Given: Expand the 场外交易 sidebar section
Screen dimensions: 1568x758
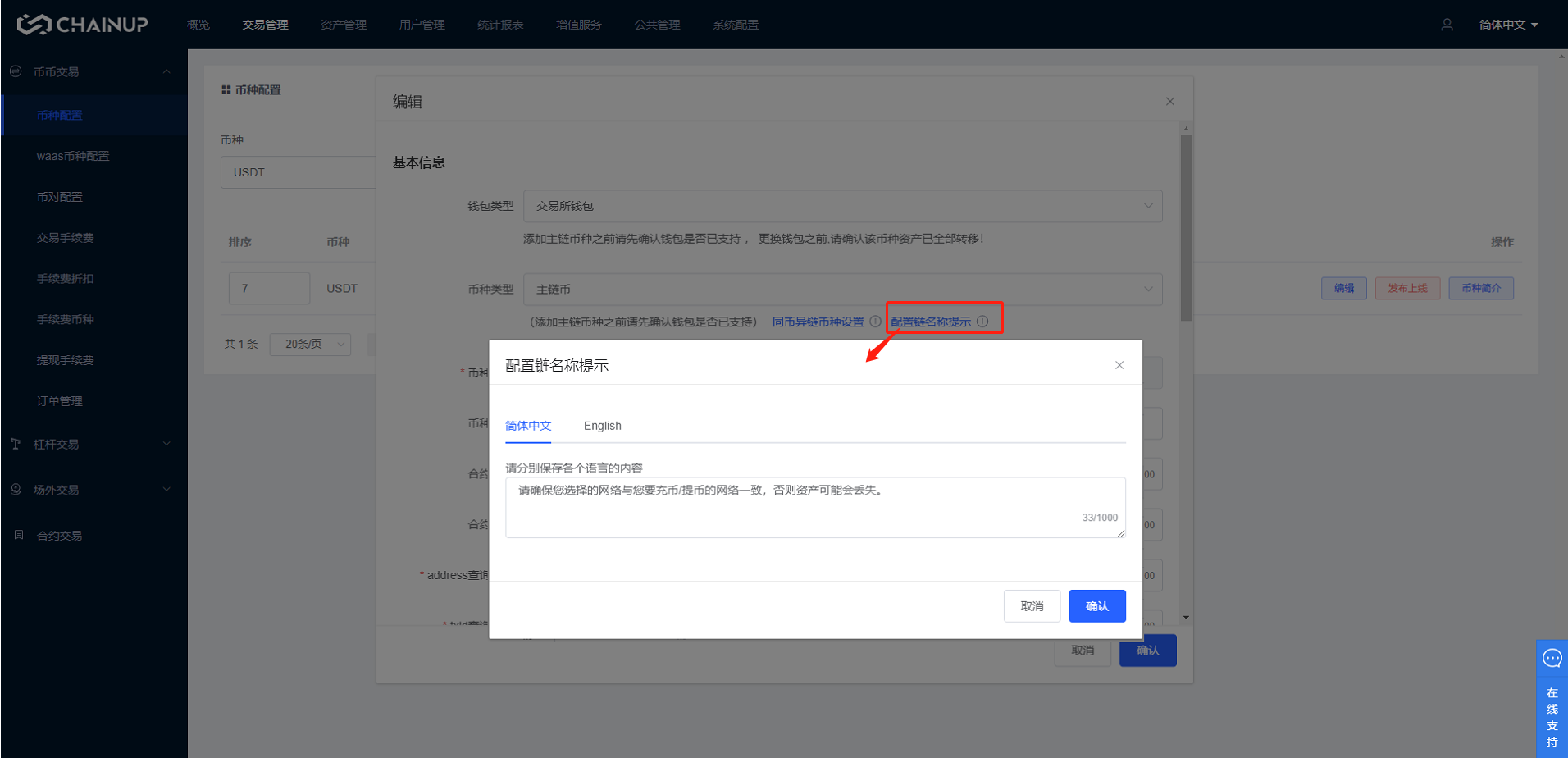Looking at the screenshot, I should 90,490.
